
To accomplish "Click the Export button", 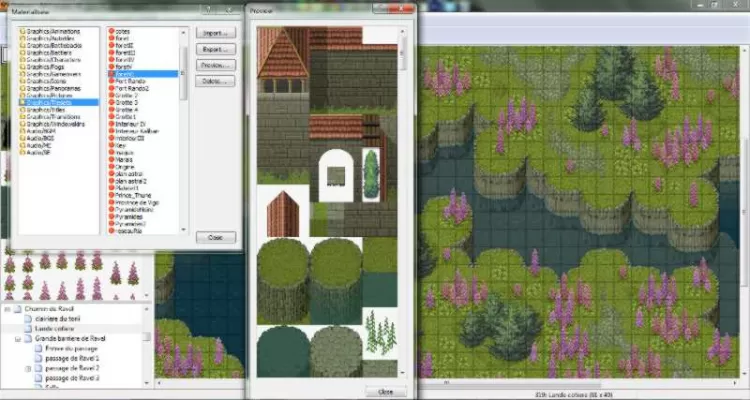I will (215, 49).
